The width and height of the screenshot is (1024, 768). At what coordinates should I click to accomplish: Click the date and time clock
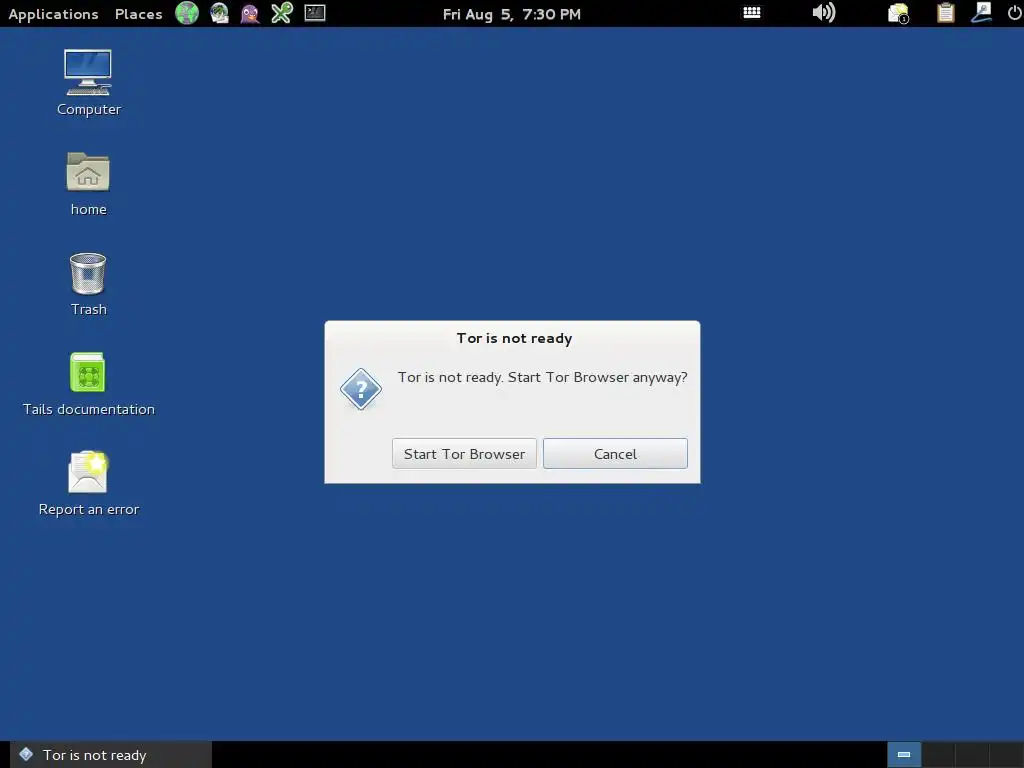click(511, 14)
